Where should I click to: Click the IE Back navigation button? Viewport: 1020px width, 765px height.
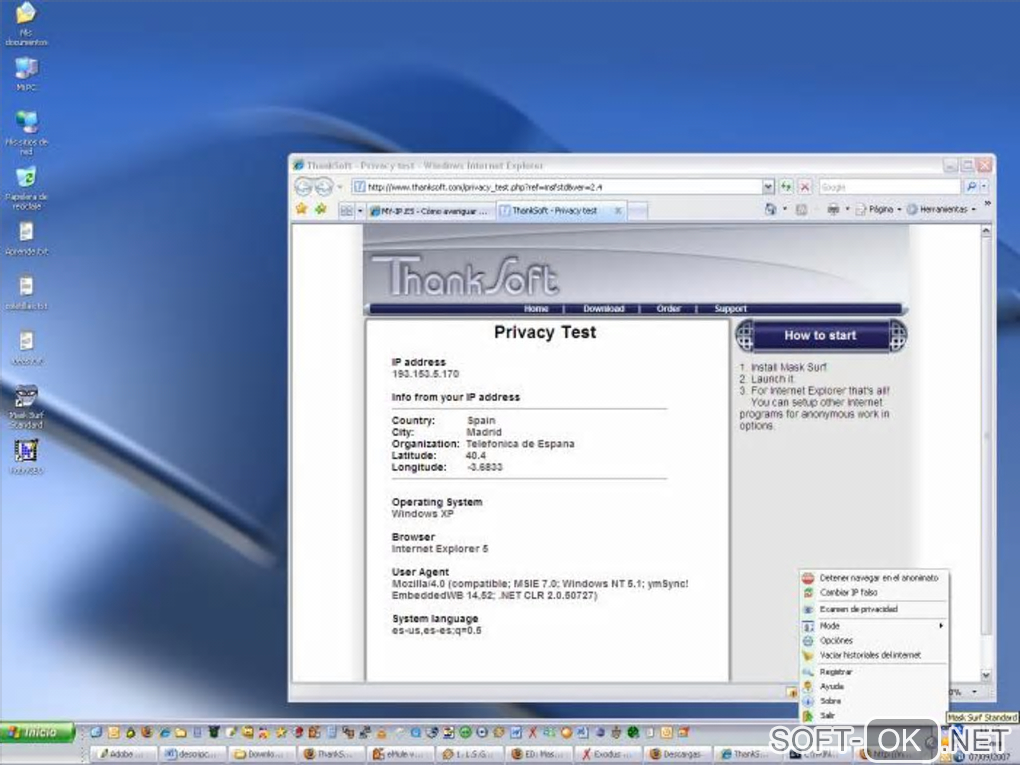303,187
